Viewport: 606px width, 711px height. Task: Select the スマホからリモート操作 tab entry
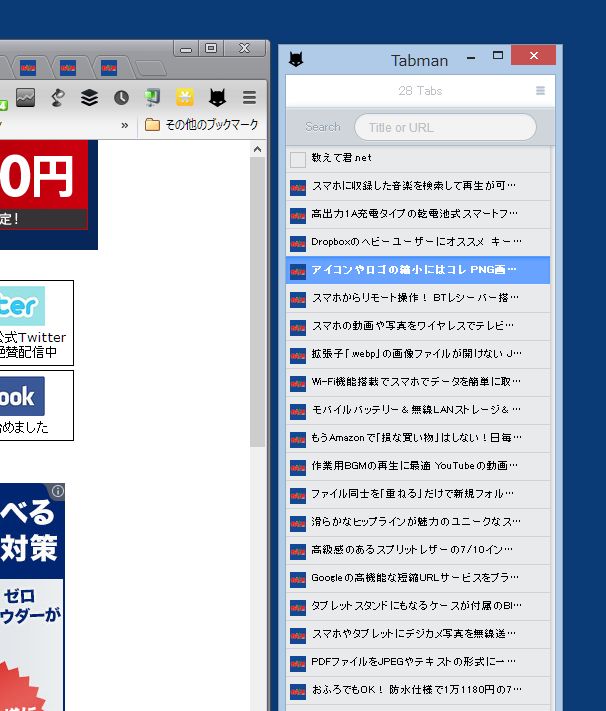(418, 298)
